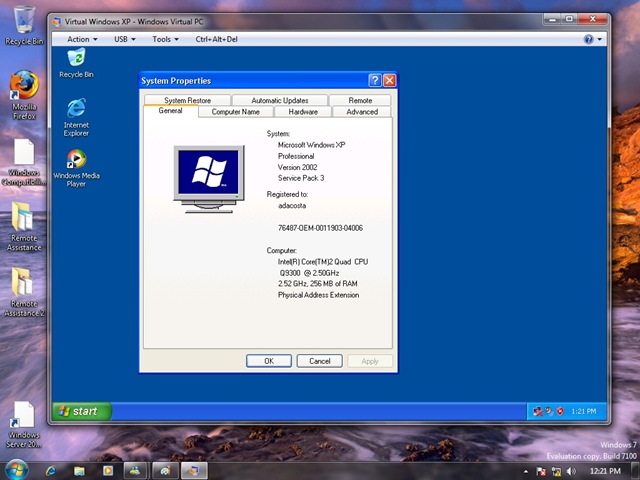Send Ctrl+Alt+Del to the virtual machine

click(216, 39)
